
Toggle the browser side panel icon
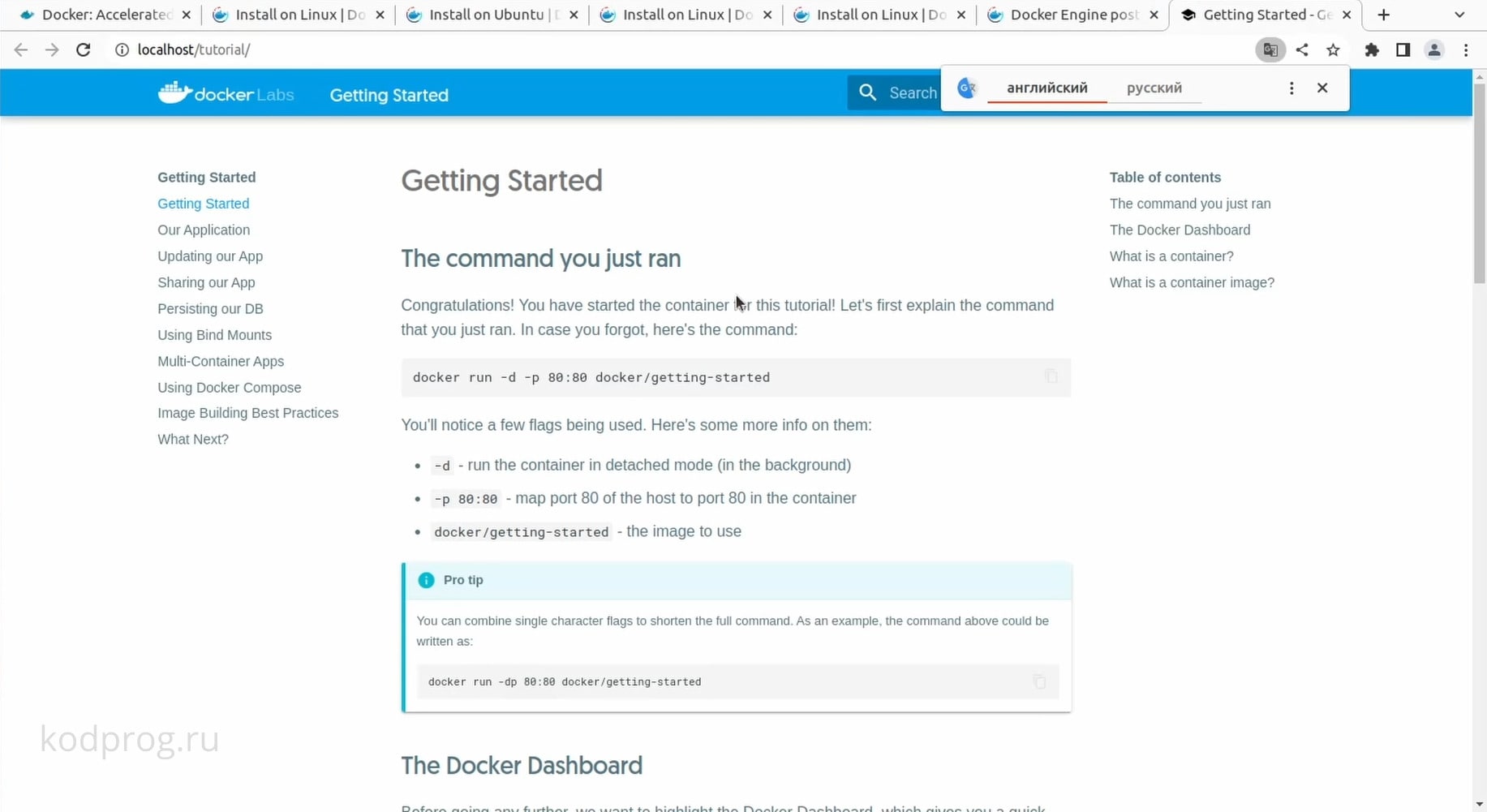pos(1403,49)
